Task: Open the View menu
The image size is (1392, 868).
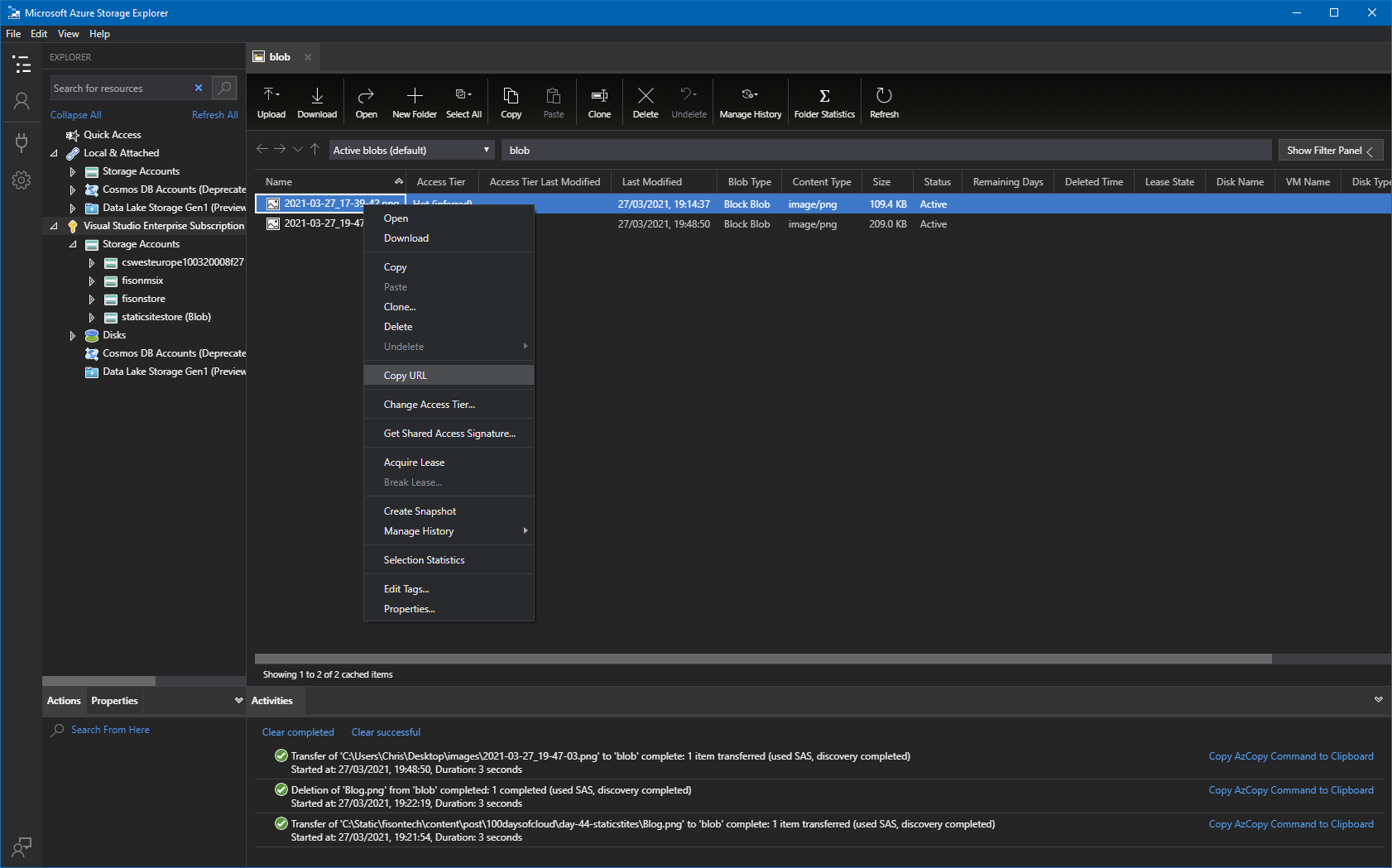Action: (x=68, y=34)
